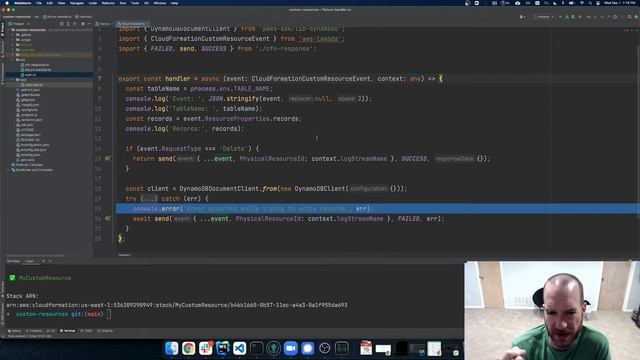Open cfn-response.ts in project tree
640x360 pixels.
click(x=35, y=64)
